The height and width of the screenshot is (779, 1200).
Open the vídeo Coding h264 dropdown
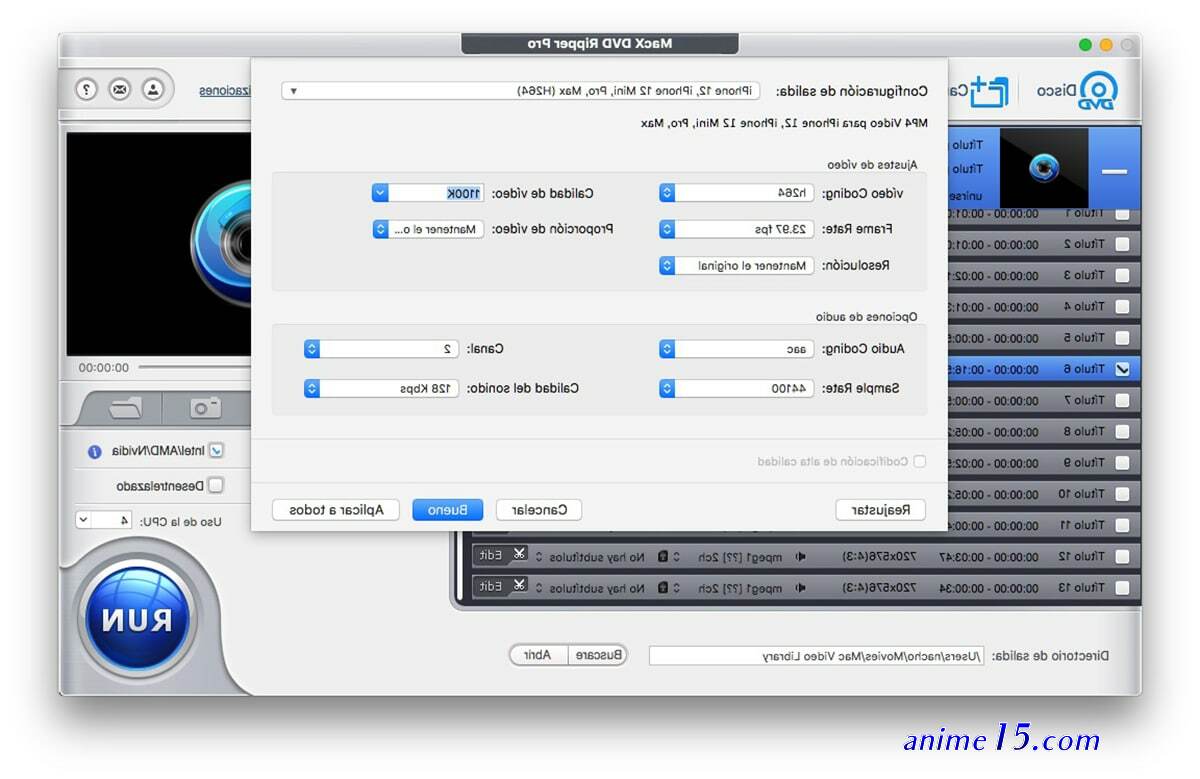(738, 193)
